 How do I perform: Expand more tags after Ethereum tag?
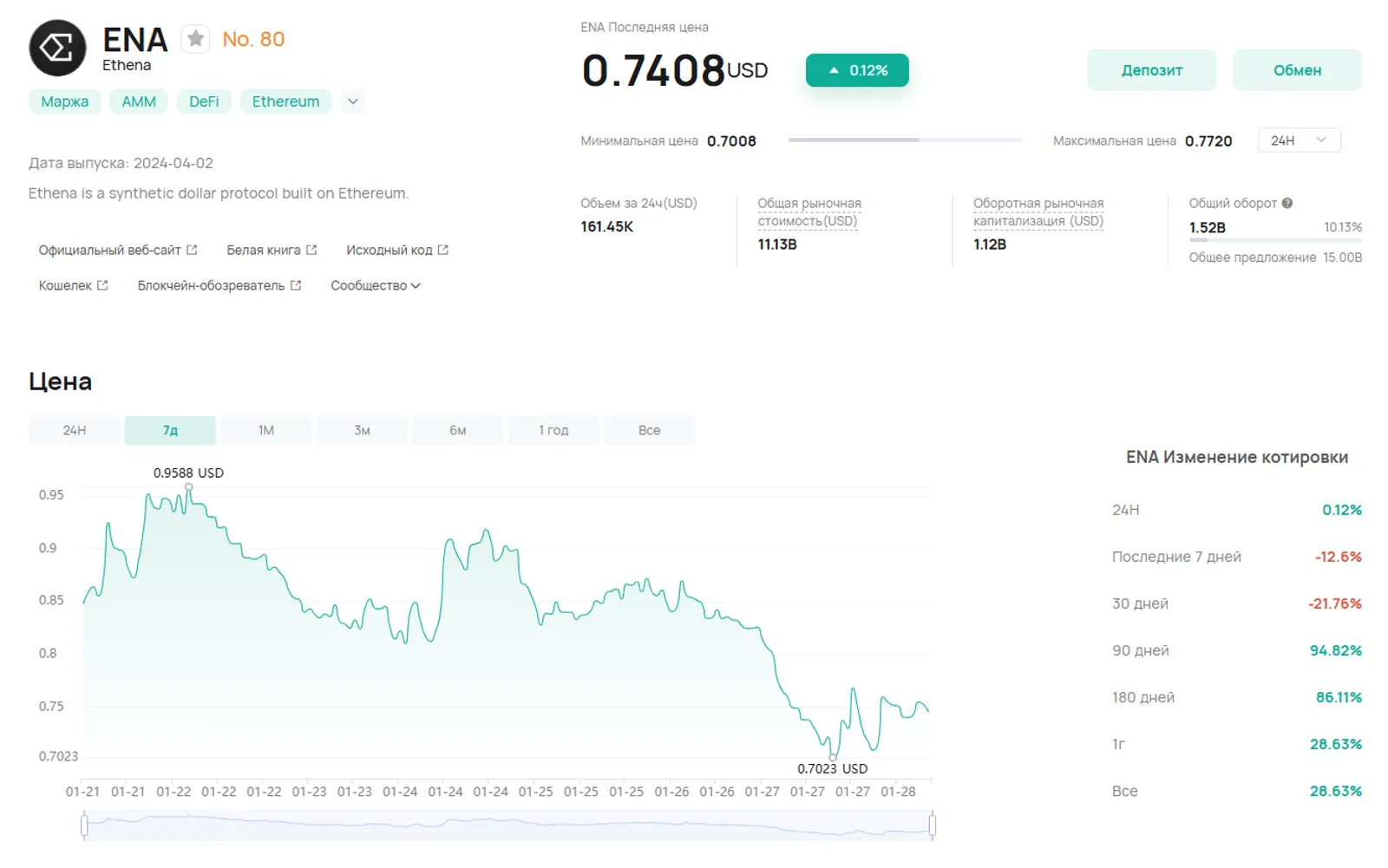point(353,101)
